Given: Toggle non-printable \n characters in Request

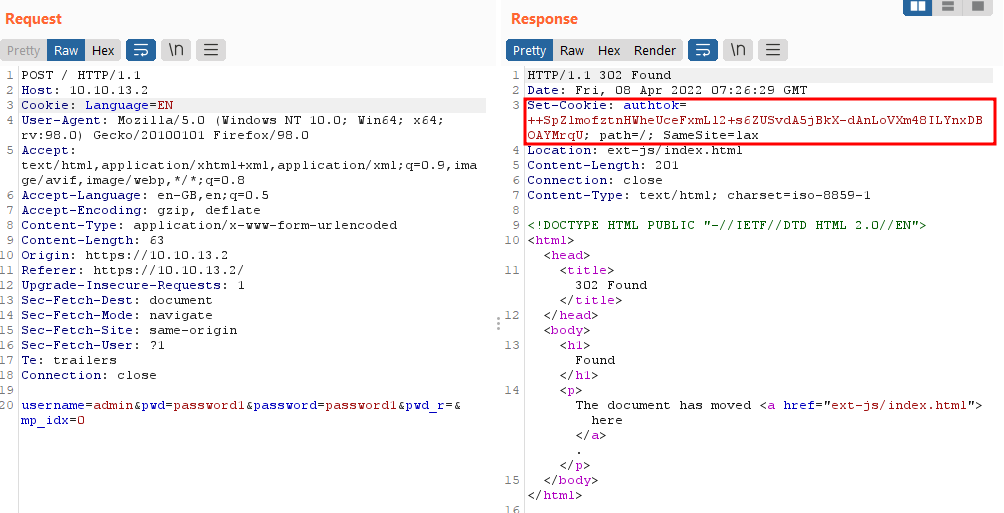Looking at the screenshot, I should (176, 50).
